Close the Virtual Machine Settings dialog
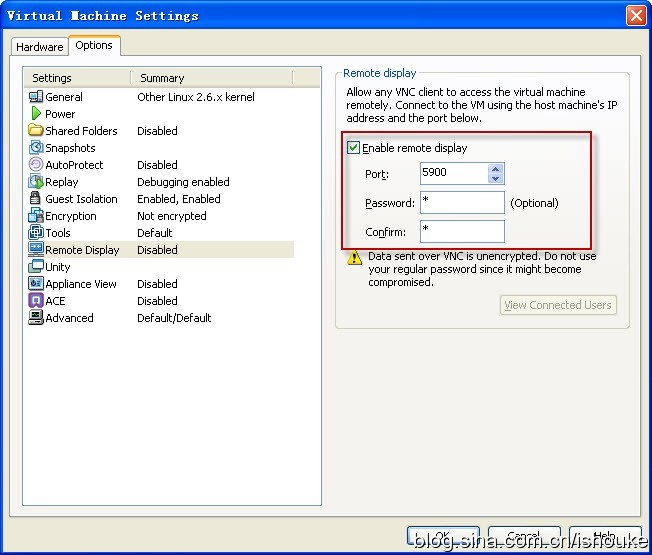This screenshot has width=652, height=555. click(636, 16)
